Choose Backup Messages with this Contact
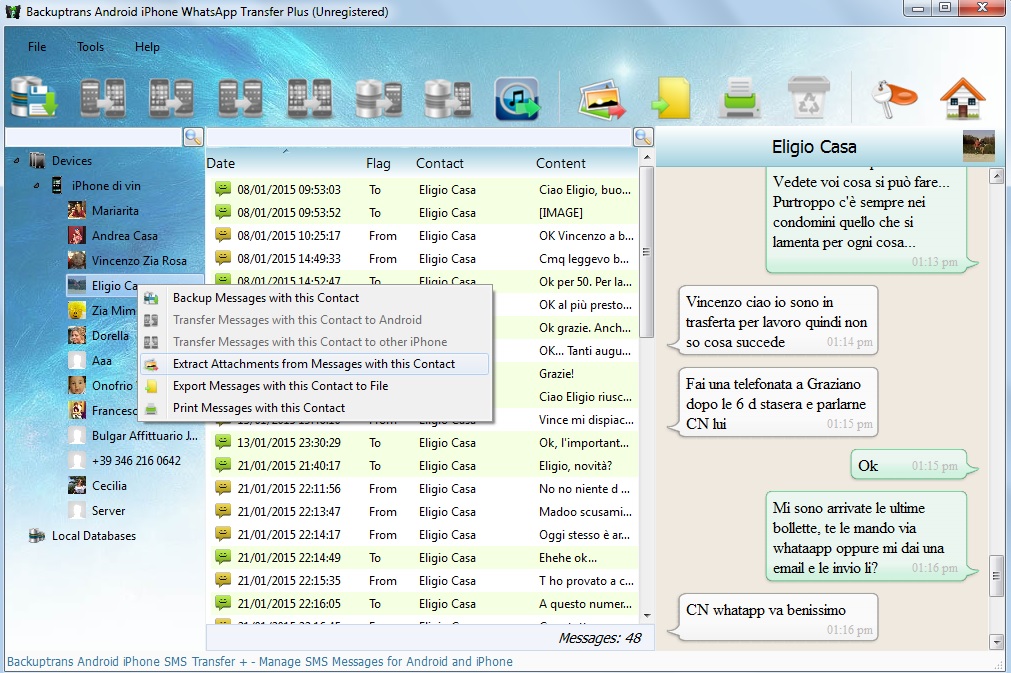Image resolution: width=1011 pixels, height=673 pixels. [315, 298]
